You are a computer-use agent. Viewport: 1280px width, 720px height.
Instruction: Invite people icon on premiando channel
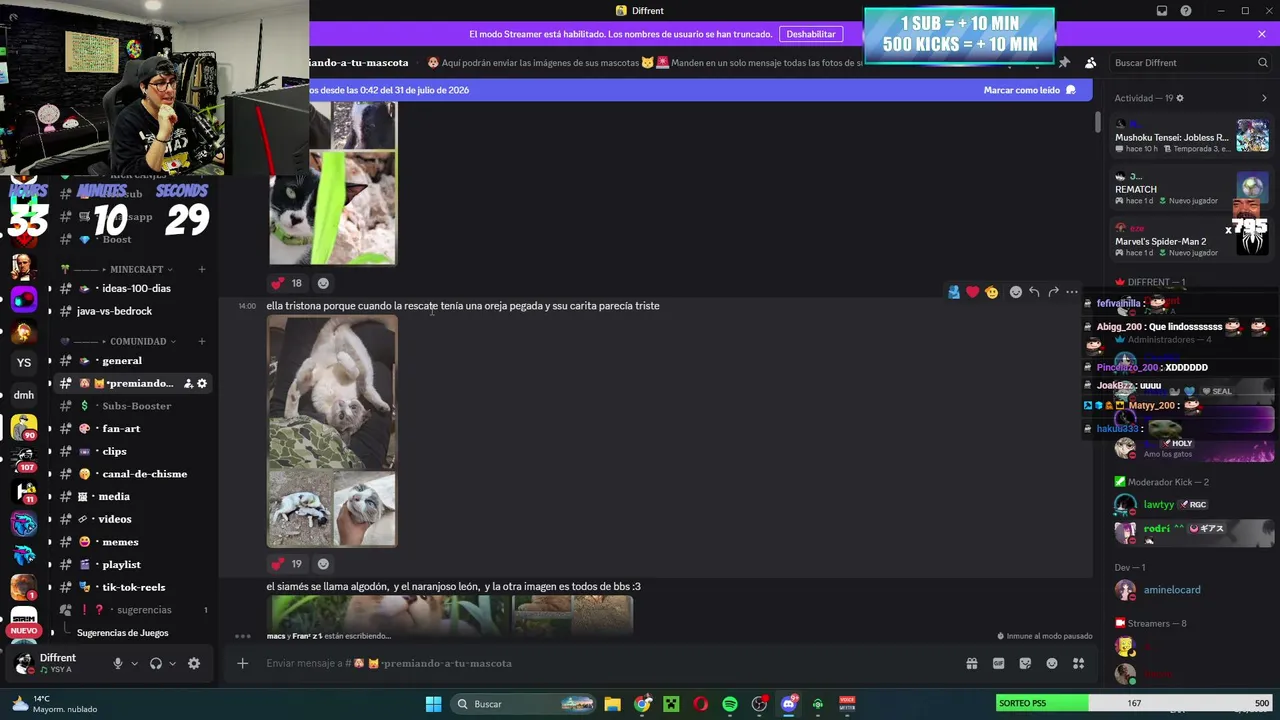[x=188, y=383]
